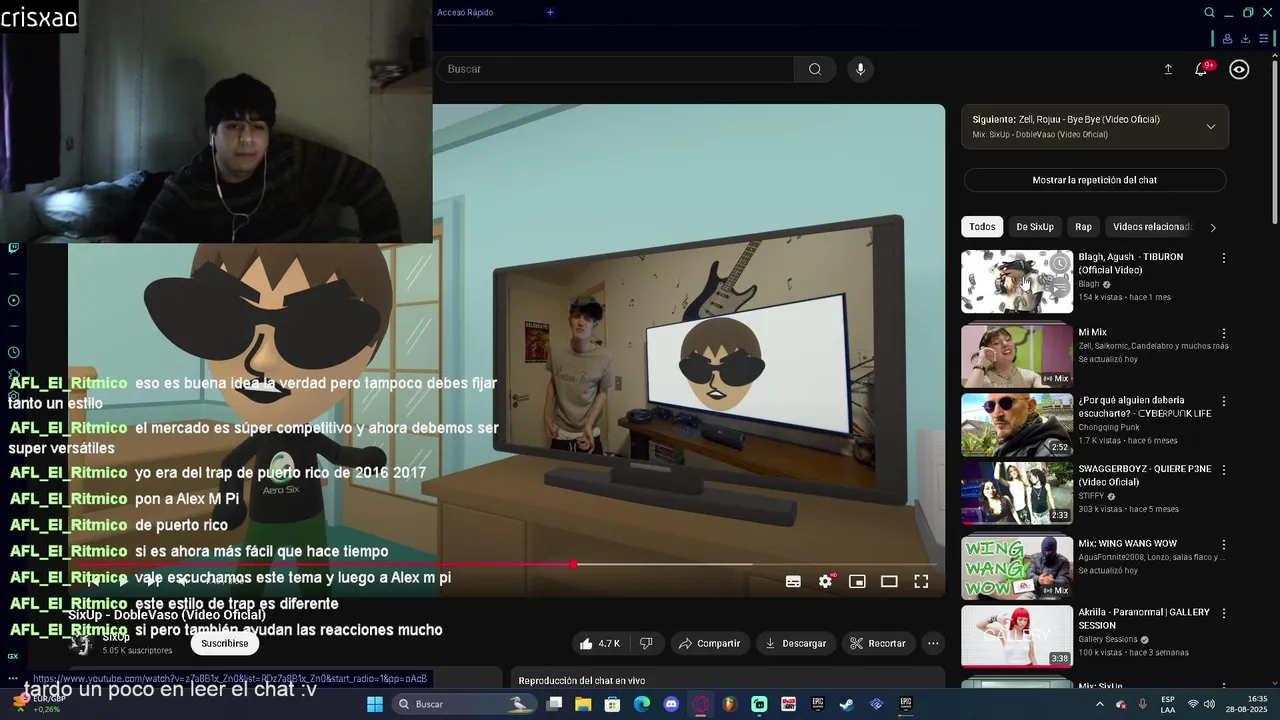Open GX Corner from the sidebar
The image size is (1280, 720).
point(13,656)
